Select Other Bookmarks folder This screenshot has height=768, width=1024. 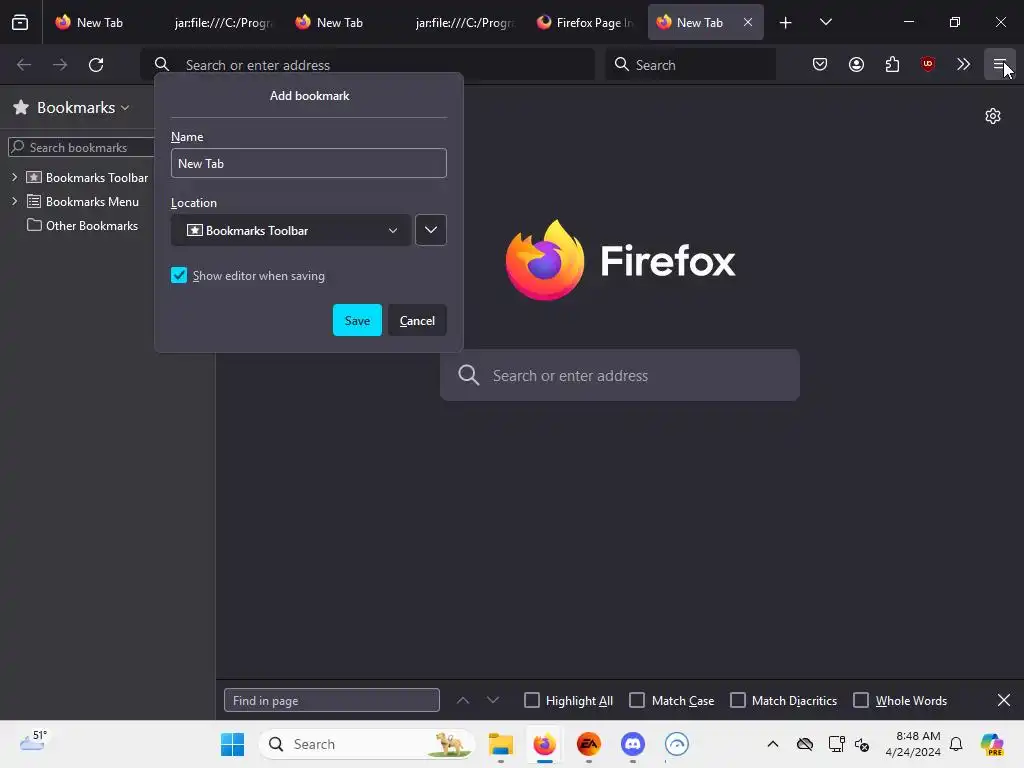[x=82, y=225]
